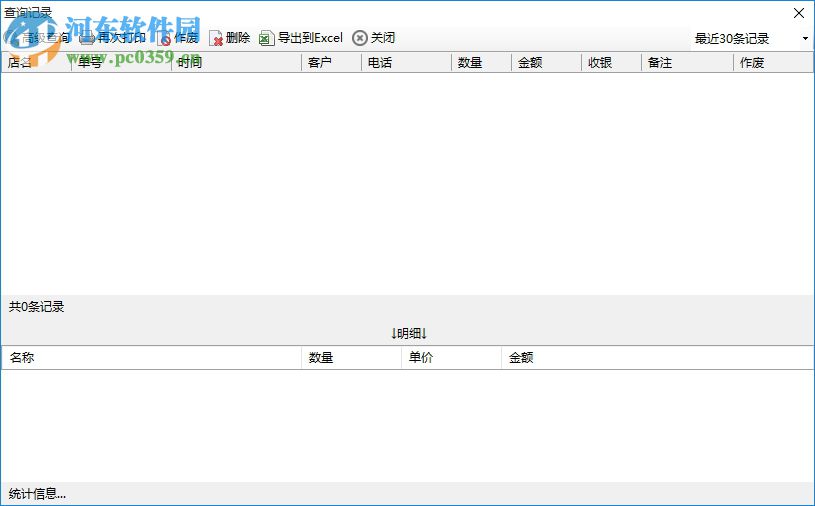Sort by the 电话 column header
This screenshot has height=506, width=815.
(406, 62)
